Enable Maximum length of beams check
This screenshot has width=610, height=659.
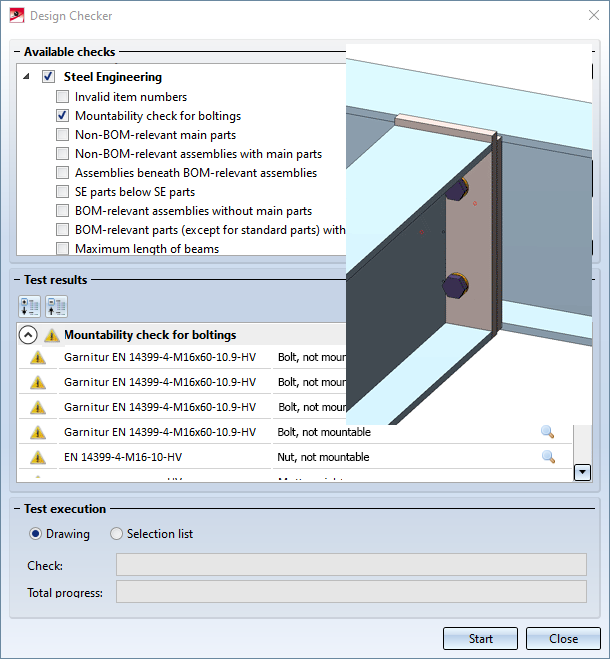click(x=63, y=248)
